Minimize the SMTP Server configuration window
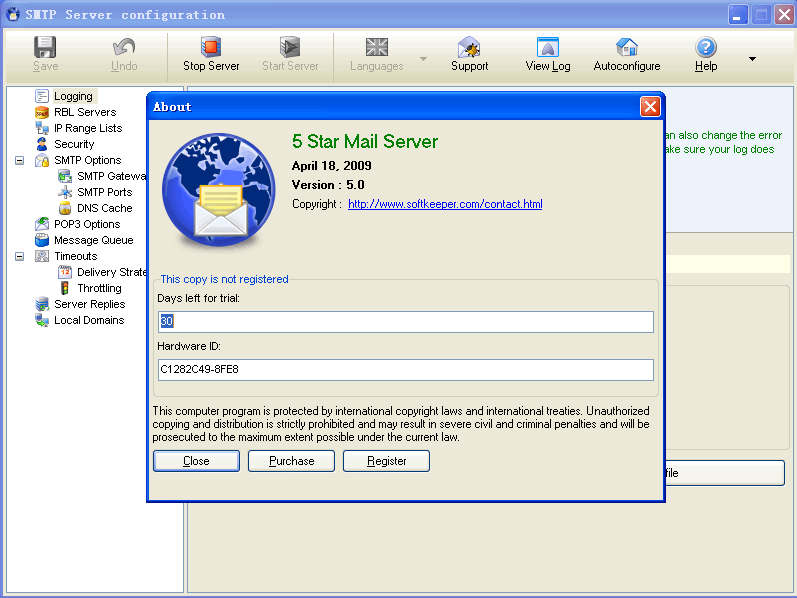Image resolution: width=797 pixels, height=598 pixels. [738, 15]
